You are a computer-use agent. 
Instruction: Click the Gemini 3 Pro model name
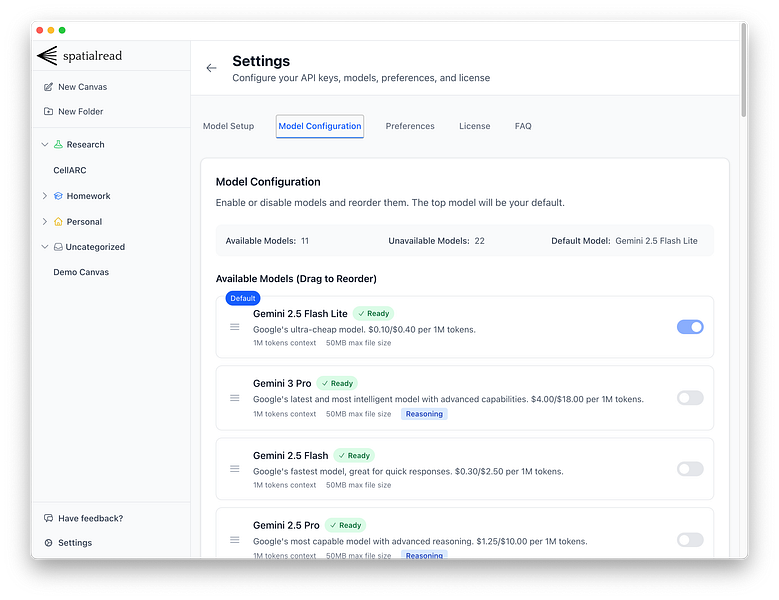[x=282, y=383]
